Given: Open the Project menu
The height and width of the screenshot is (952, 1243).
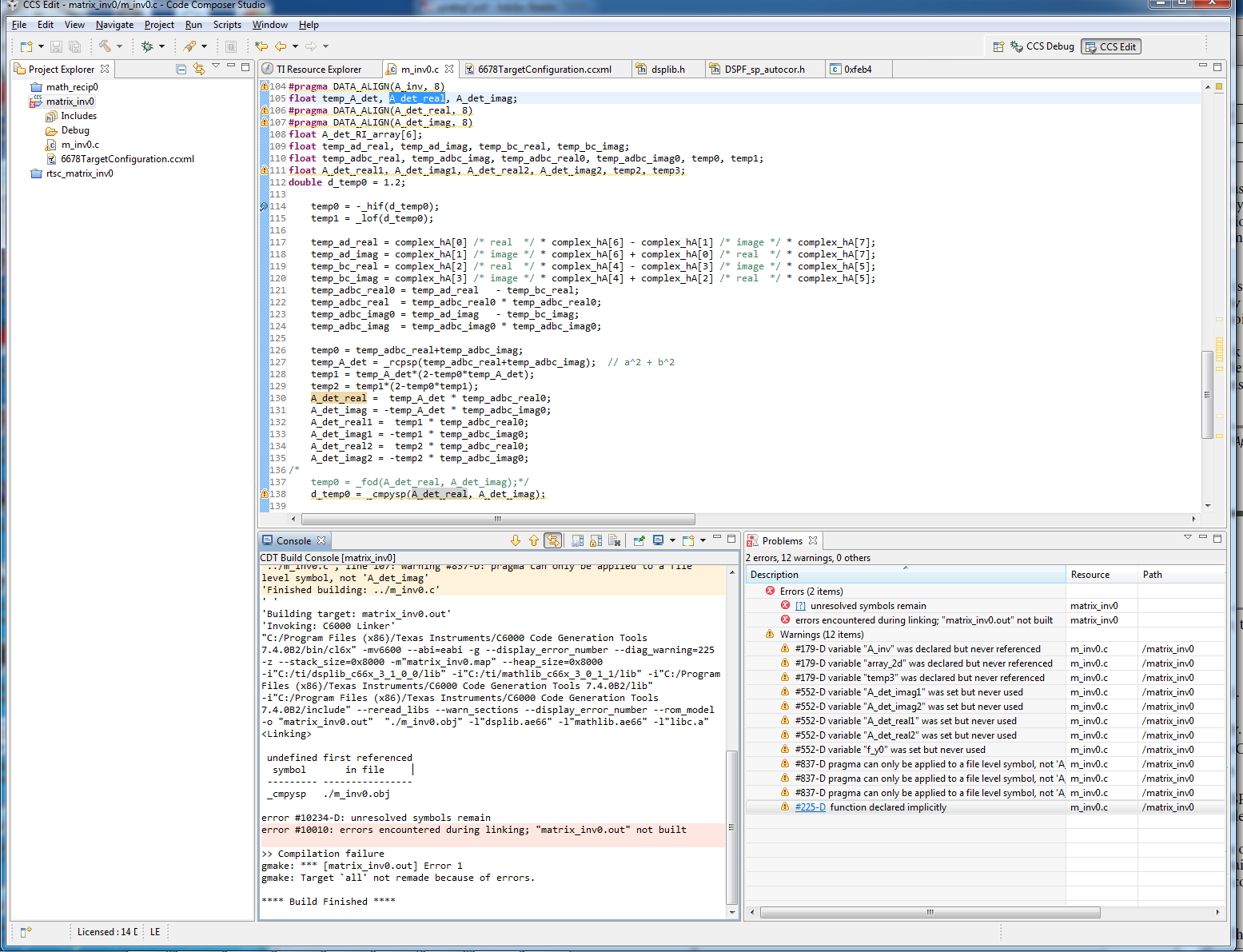Looking at the screenshot, I should click(x=158, y=25).
